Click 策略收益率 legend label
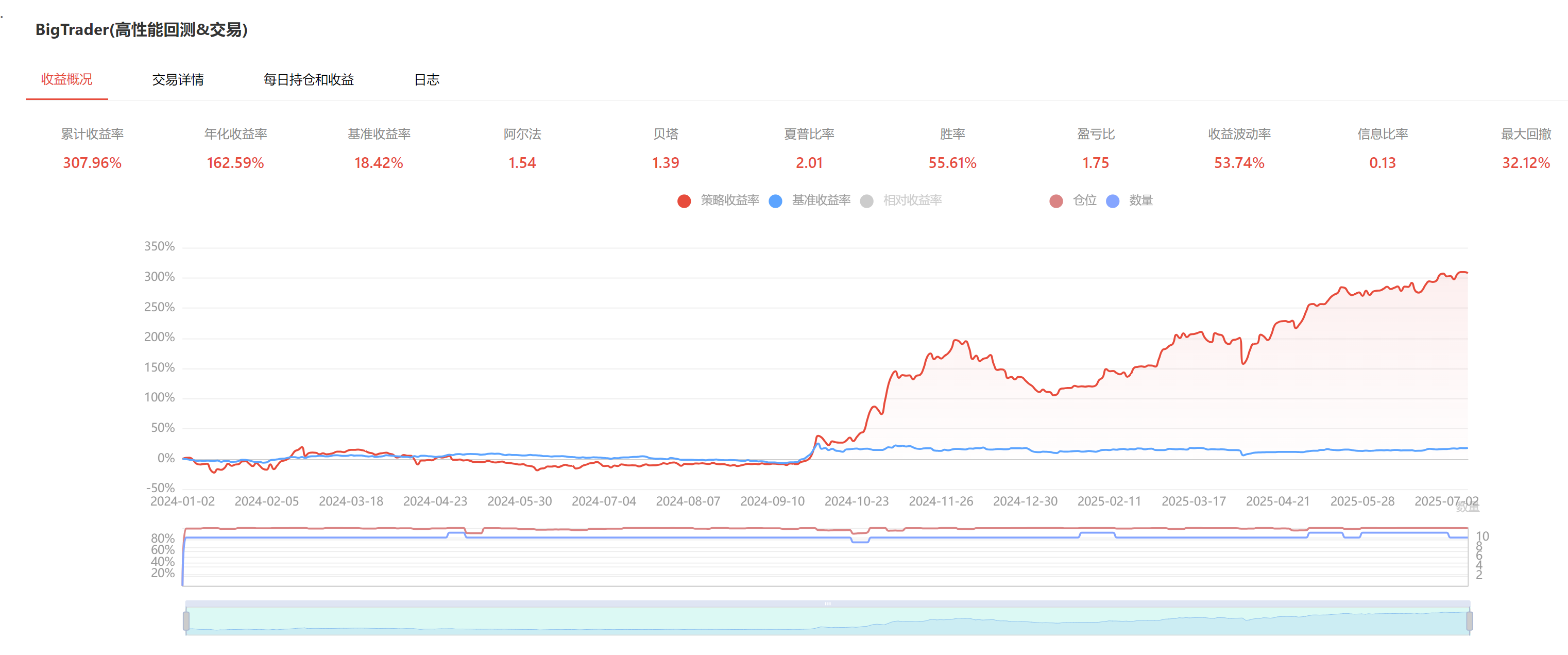1568x655 pixels. (x=730, y=200)
